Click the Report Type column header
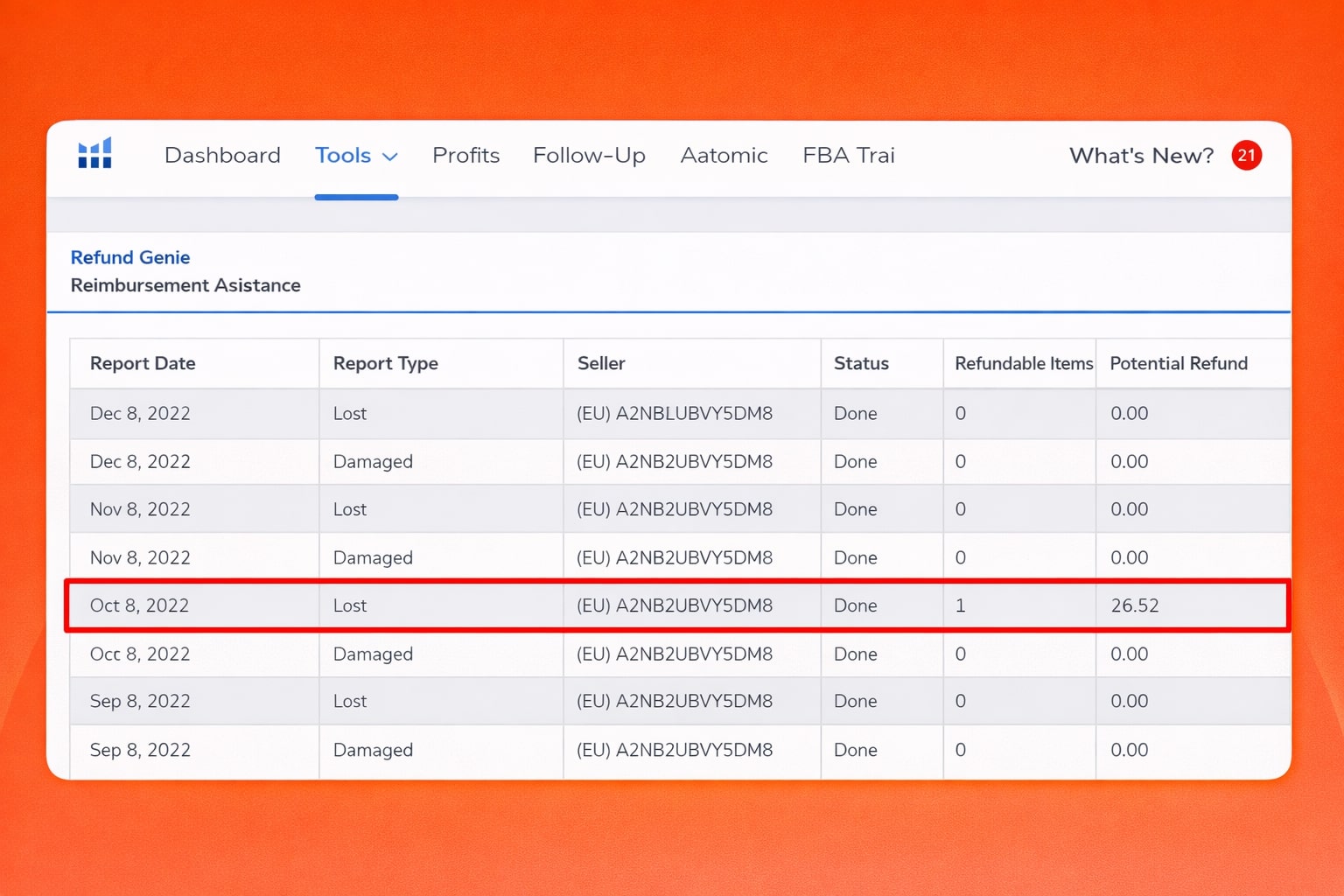This screenshot has width=1344, height=896. (x=385, y=363)
